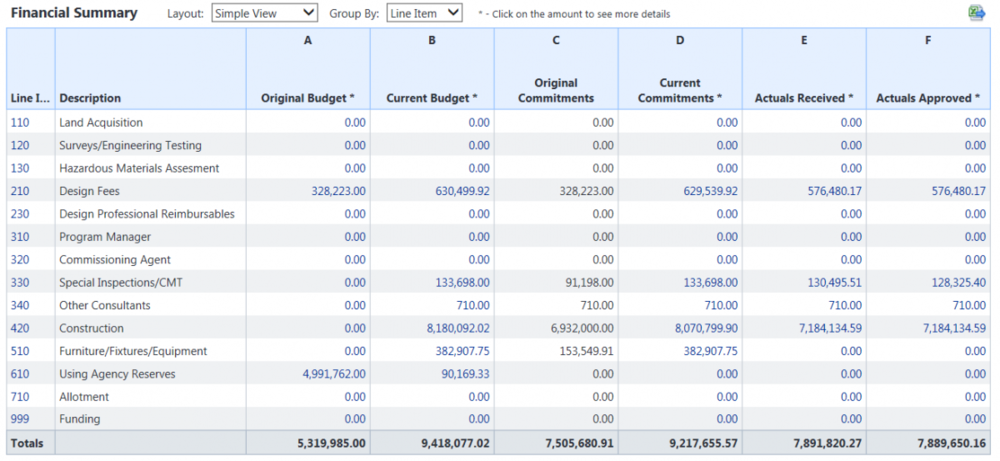Select the Design Professional Reimbursables description
The width and height of the screenshot is (1000, 461).
coord(147,214)
